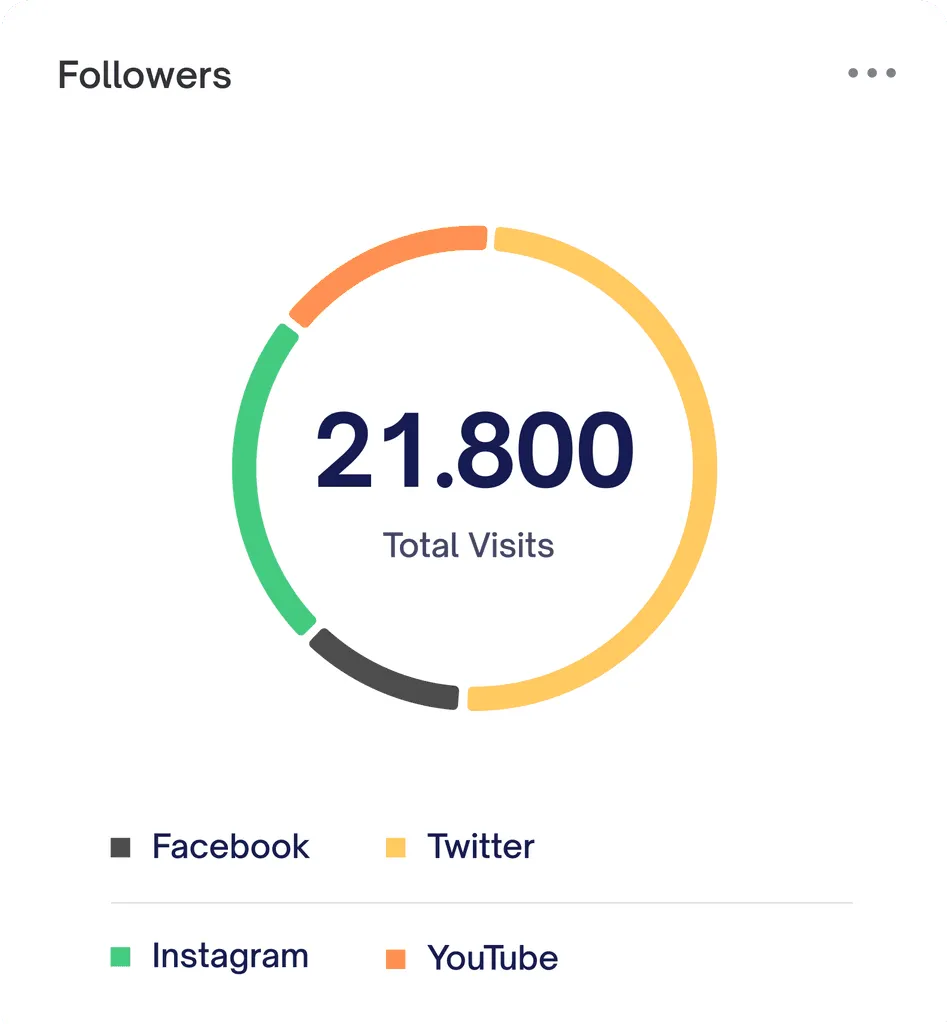The image size is (947, 1024).
Task: Click the YouTube orange legend square
Action: point(396,959)
